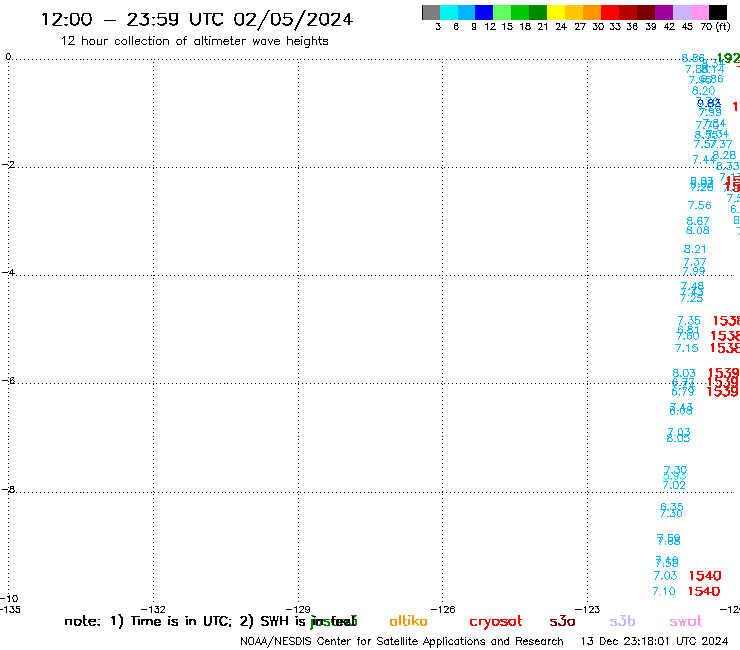Click the black legend swatch at scale end
Screen dimensions: 740x650
coord(718,12)
